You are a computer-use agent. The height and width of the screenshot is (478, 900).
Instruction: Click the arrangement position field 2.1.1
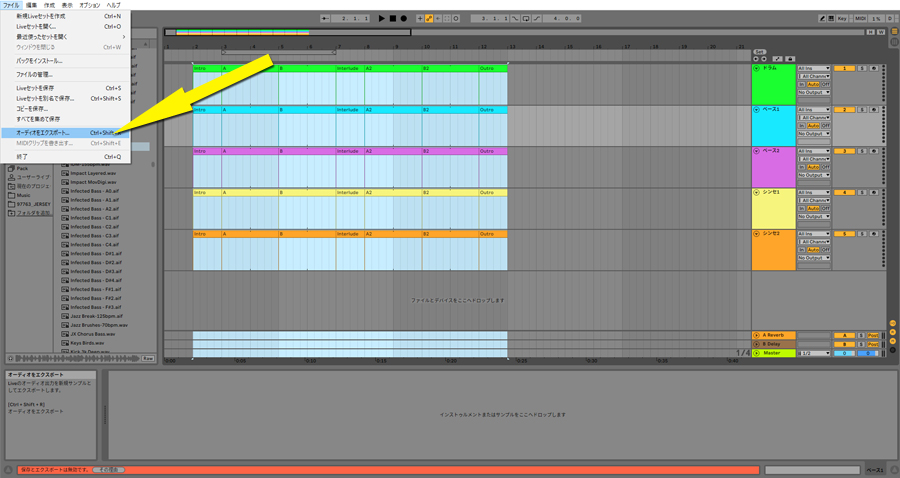coord(350,18)
